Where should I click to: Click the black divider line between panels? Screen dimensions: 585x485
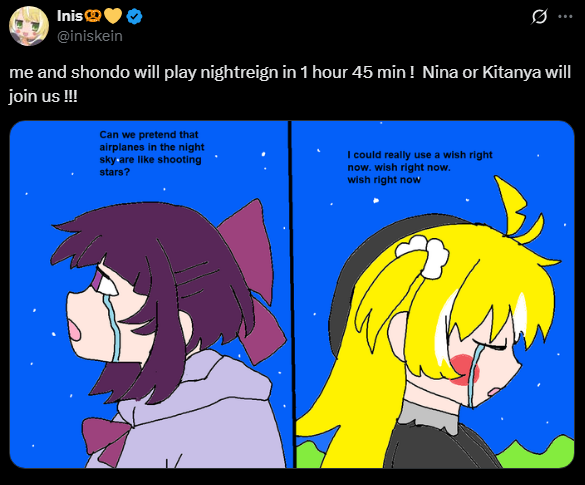pos(292,294)
